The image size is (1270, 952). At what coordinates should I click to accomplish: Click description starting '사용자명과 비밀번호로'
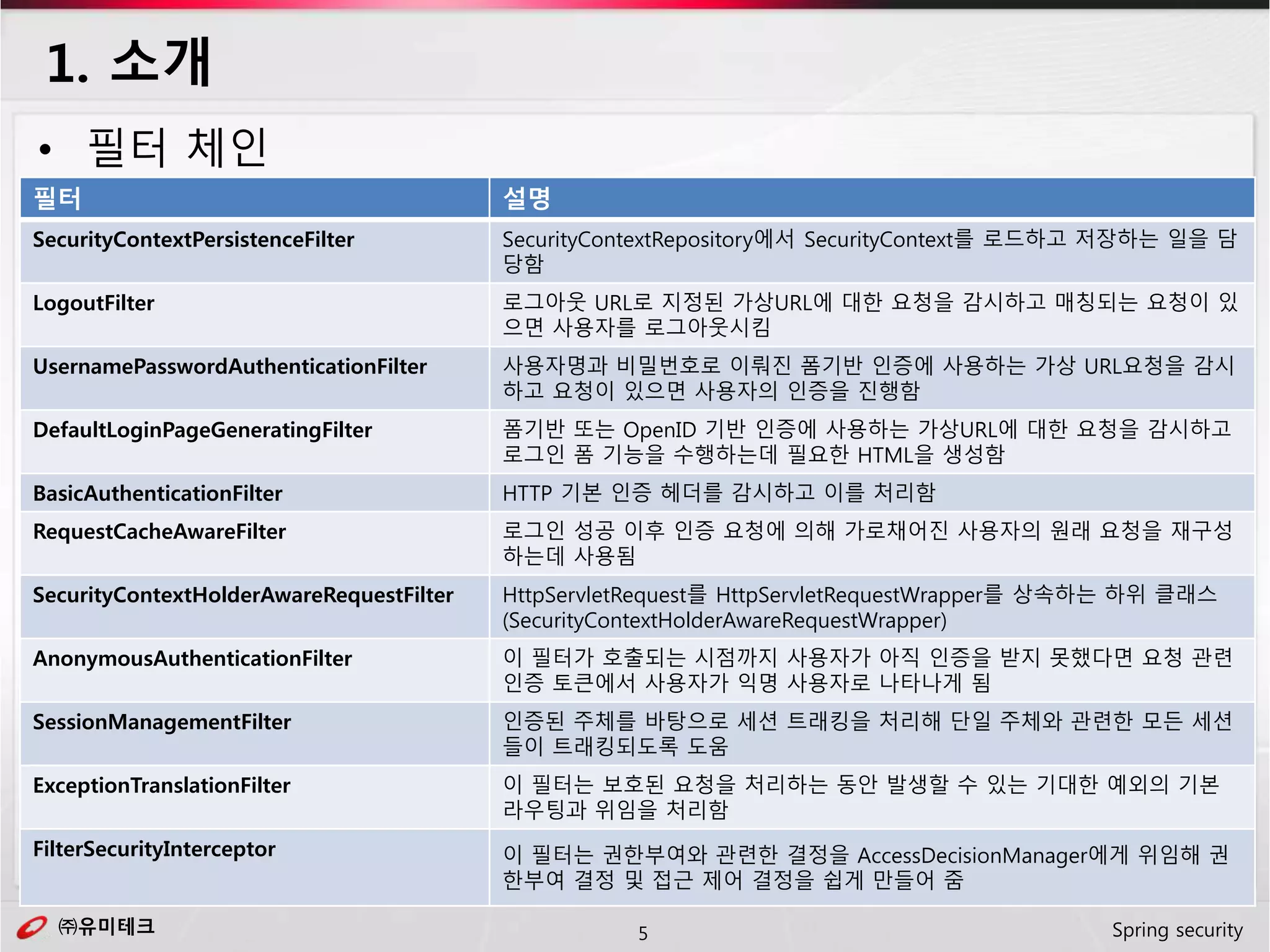872,379
